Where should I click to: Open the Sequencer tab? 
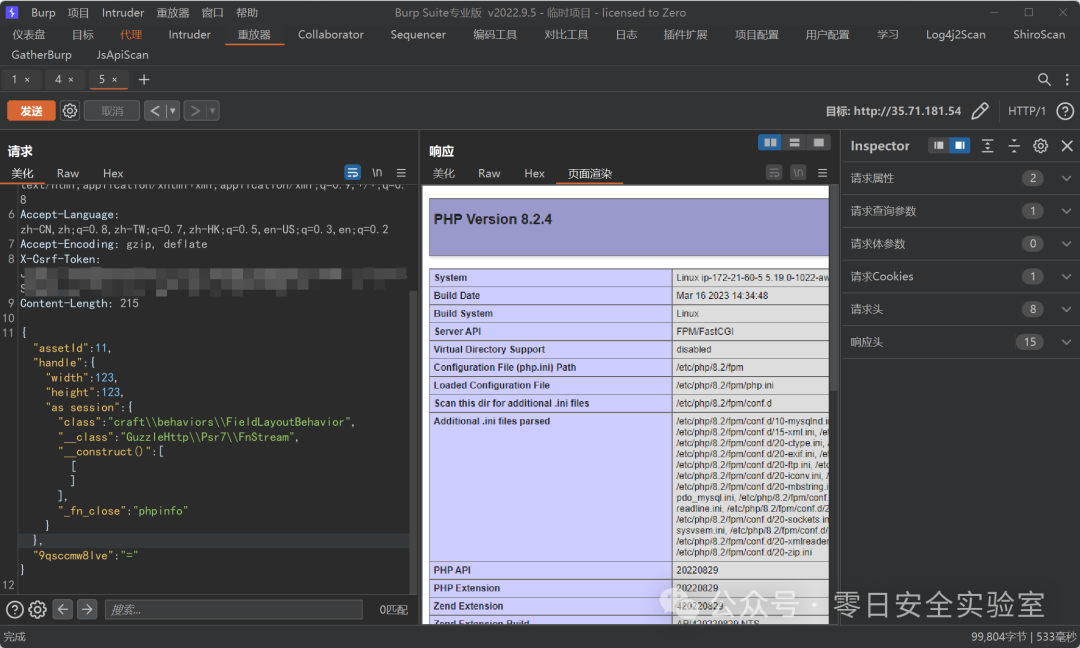(418, 34)
